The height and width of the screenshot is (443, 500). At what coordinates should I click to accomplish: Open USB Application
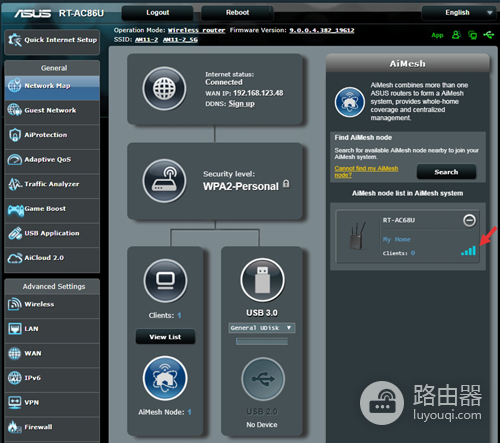(x=52, y=235)
